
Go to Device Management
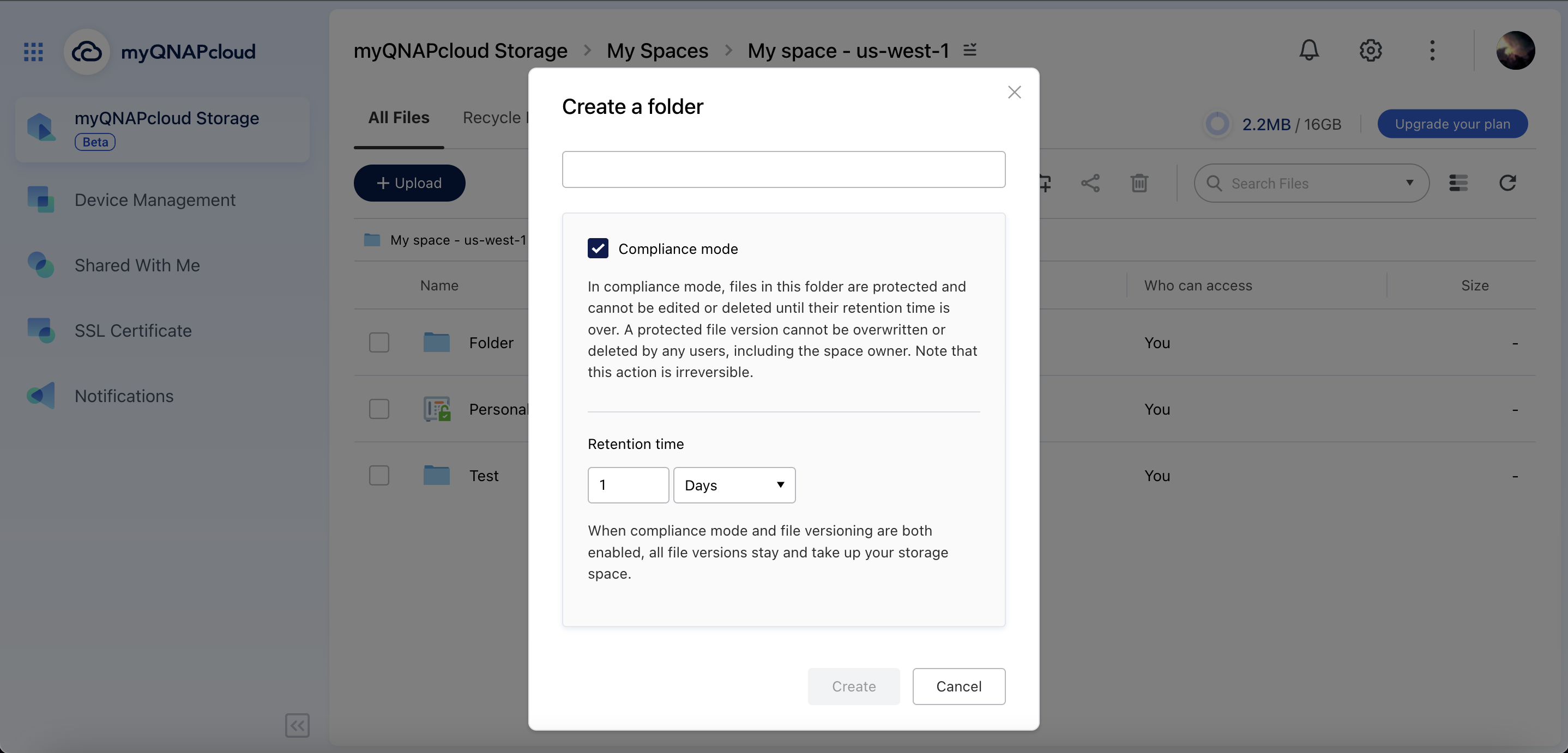[155, 199]
